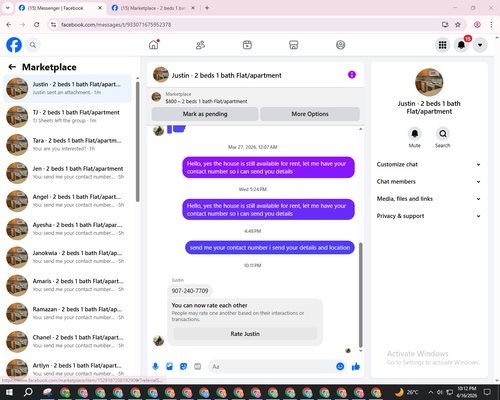Open Chrome profile avatar icon

pos(477,24)
